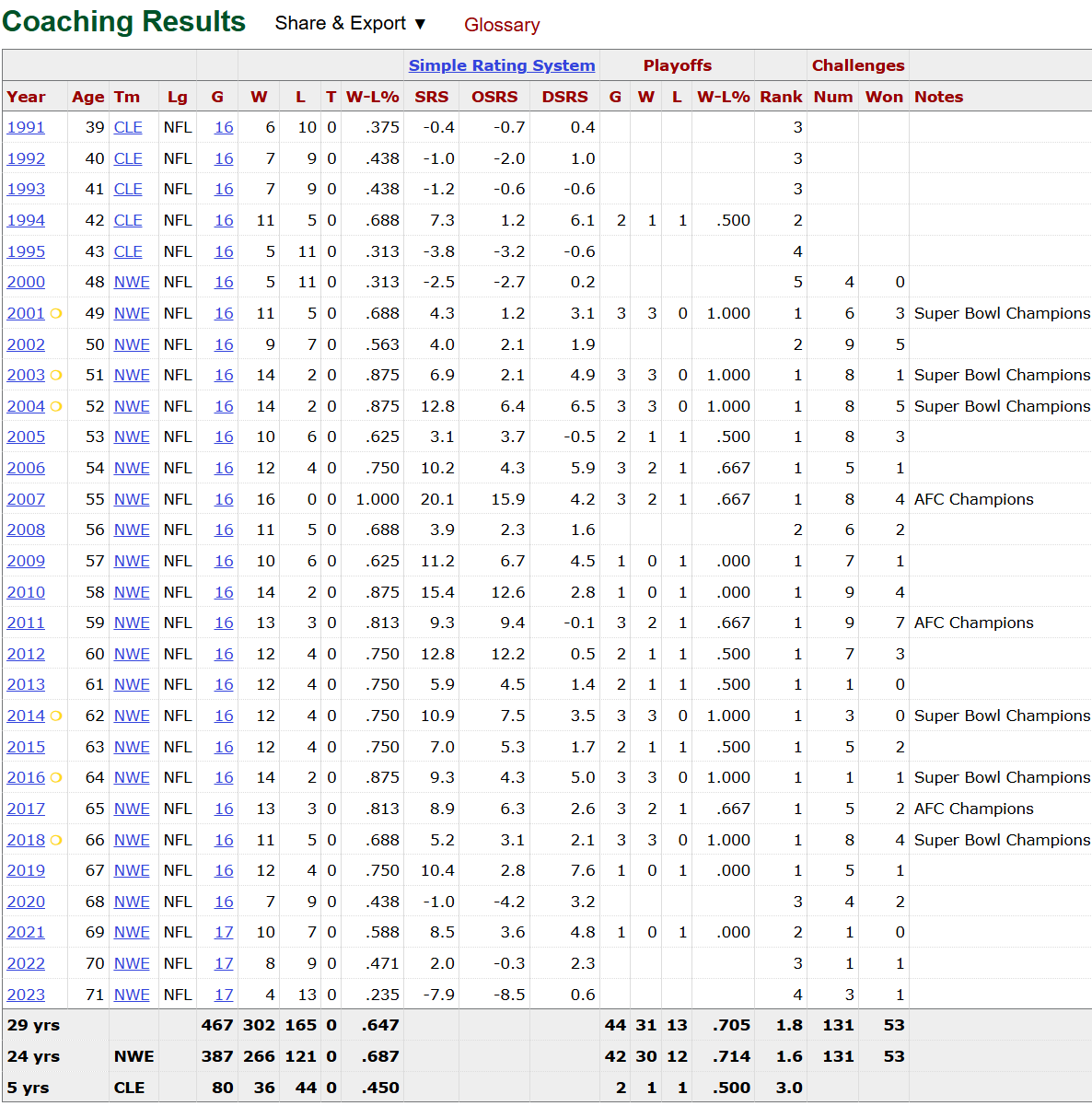The height and width of the screenshot is (1106, 1092).
Task: Open the 17 games link for 2021
Action: pos(224,933)
